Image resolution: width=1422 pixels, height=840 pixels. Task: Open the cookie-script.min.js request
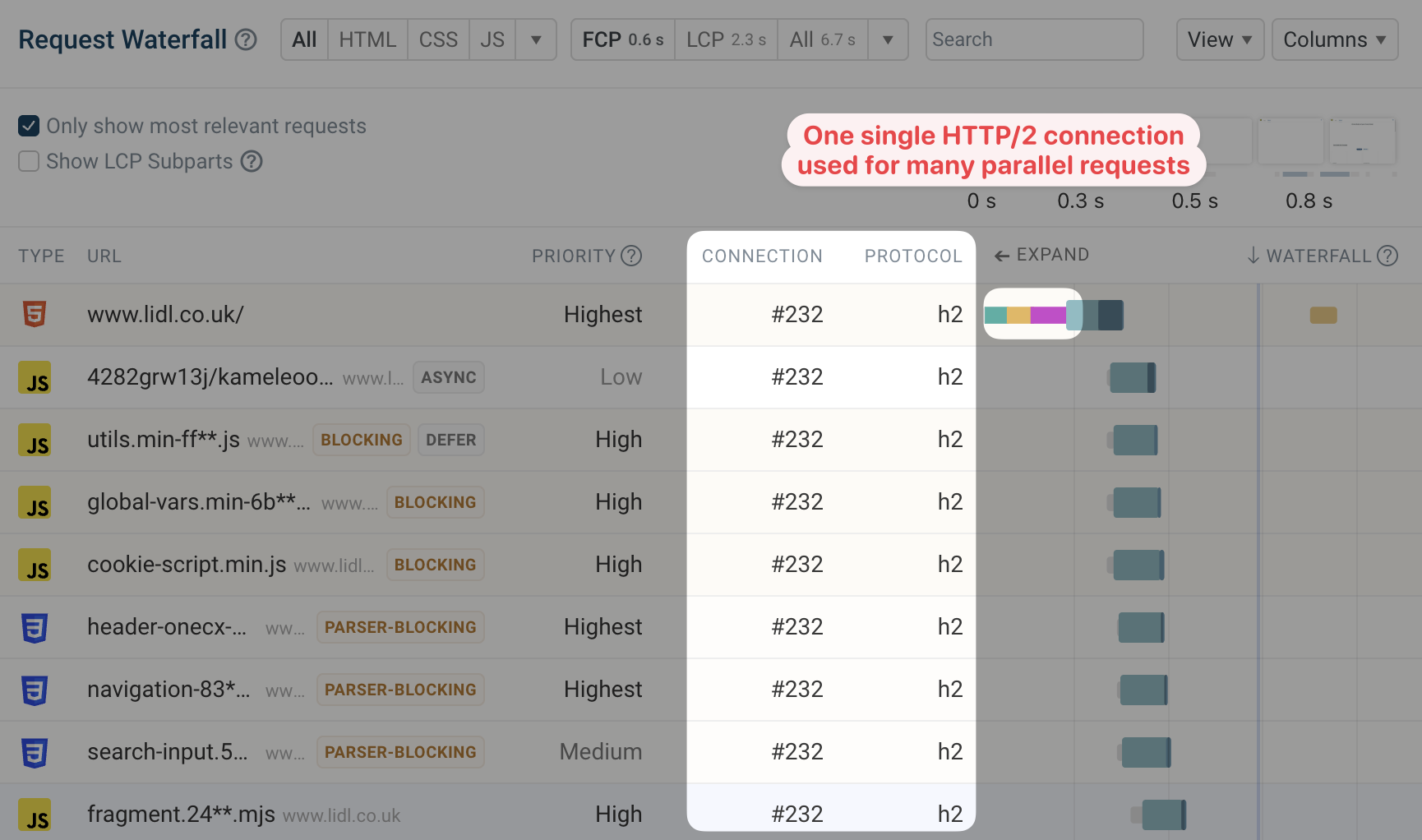pos(187,564)
